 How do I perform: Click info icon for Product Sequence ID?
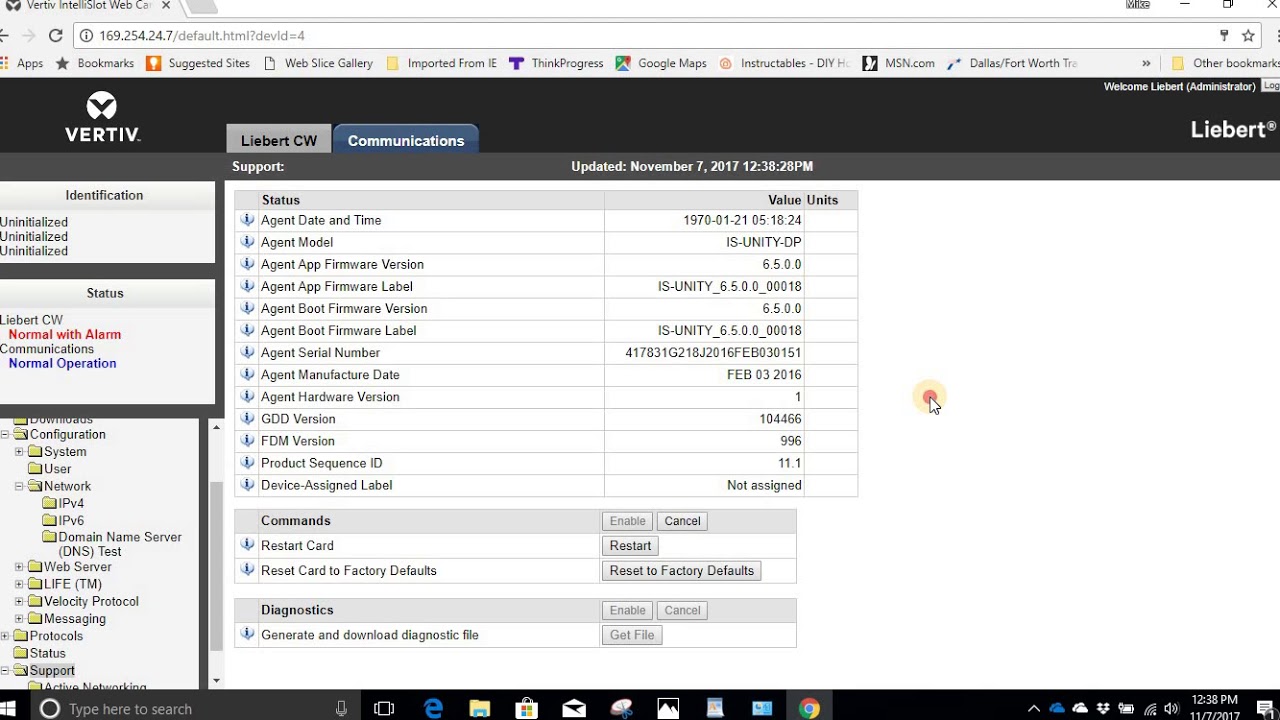pos(247,462)
